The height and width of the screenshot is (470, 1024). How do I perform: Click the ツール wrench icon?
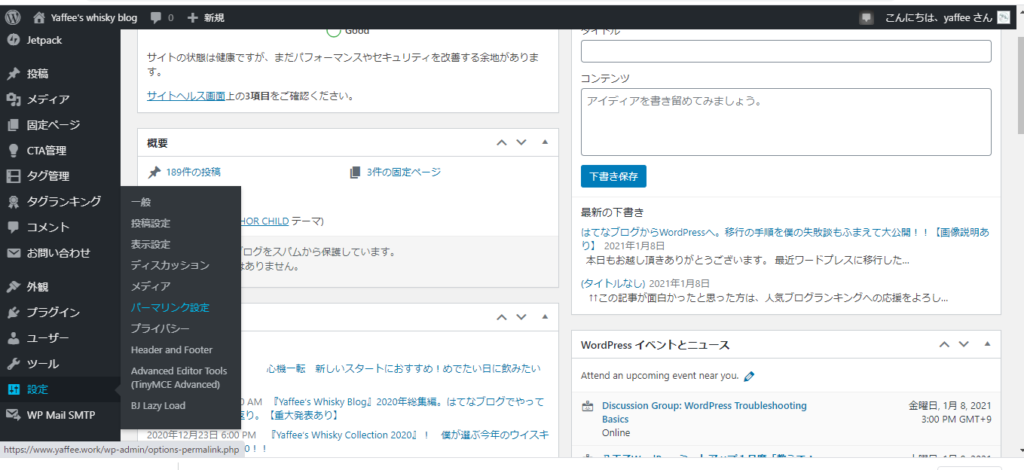[12, 364]
